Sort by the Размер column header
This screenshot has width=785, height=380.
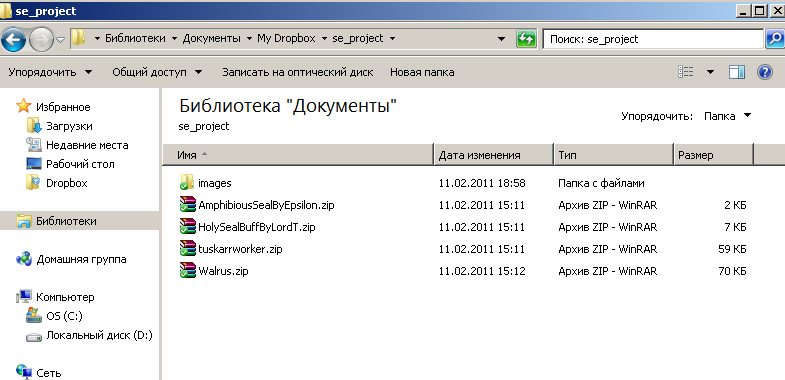coord(713,155)
